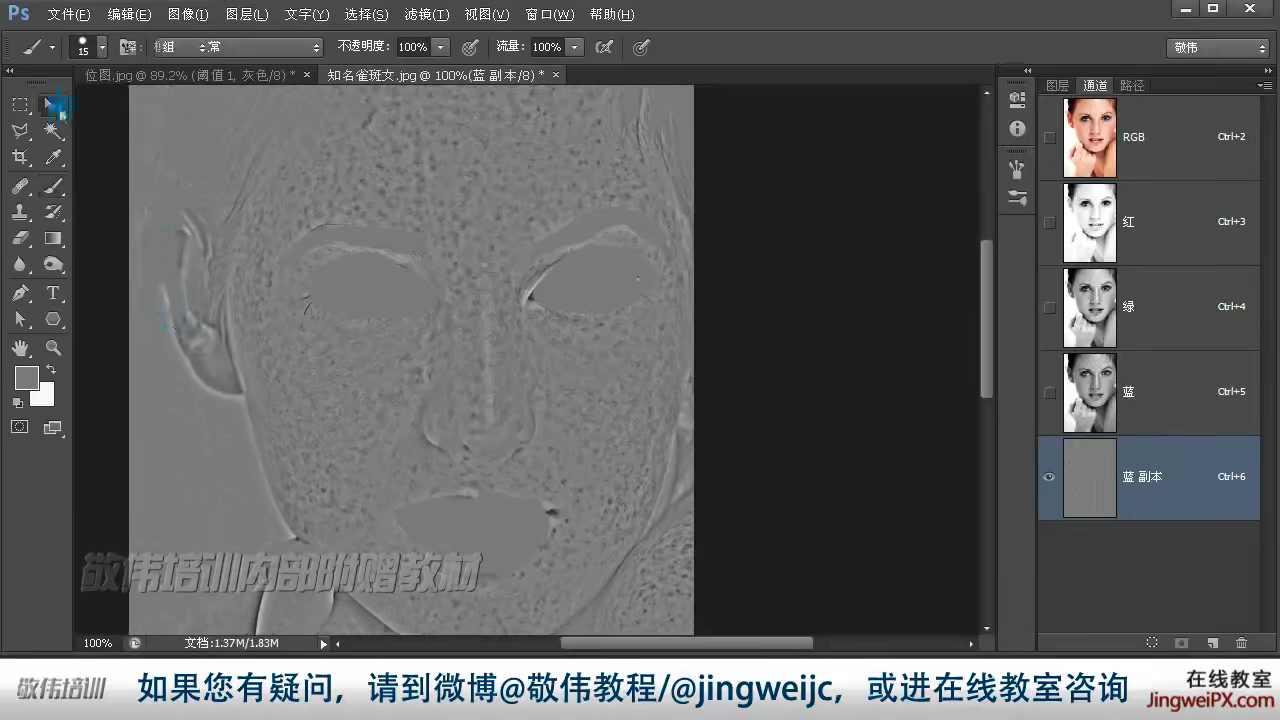Select the Gradient tool
The width and height of the screenshot is (1280, 720).
click(53, 238)
